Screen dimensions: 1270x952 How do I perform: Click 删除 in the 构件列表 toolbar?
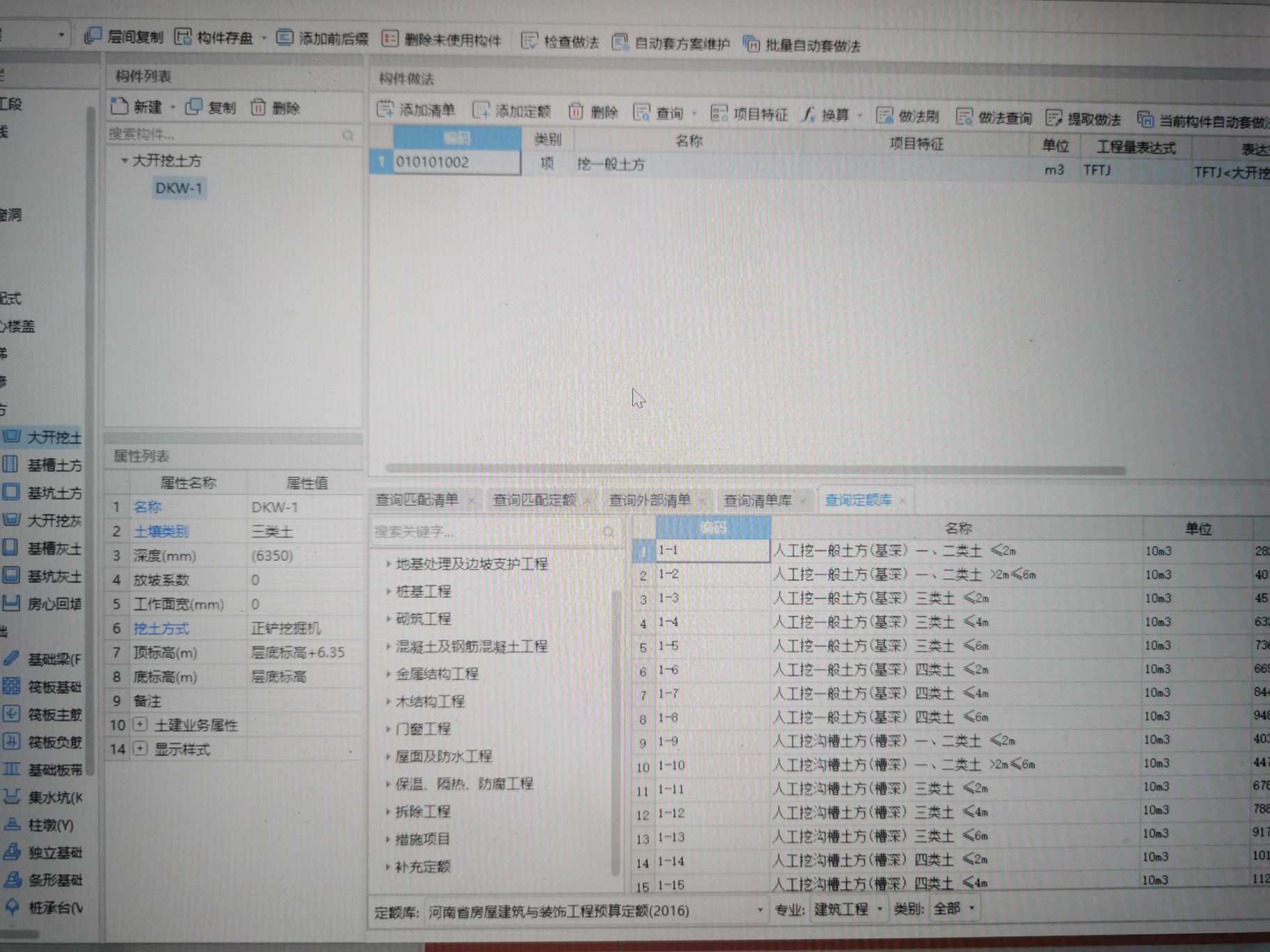pyautogui.click(x=276, y=107)
